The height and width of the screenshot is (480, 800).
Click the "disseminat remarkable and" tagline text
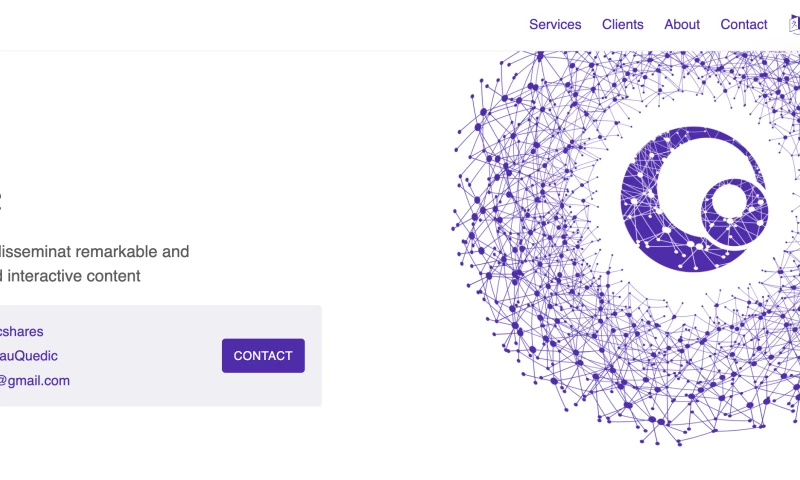point(95,252)
